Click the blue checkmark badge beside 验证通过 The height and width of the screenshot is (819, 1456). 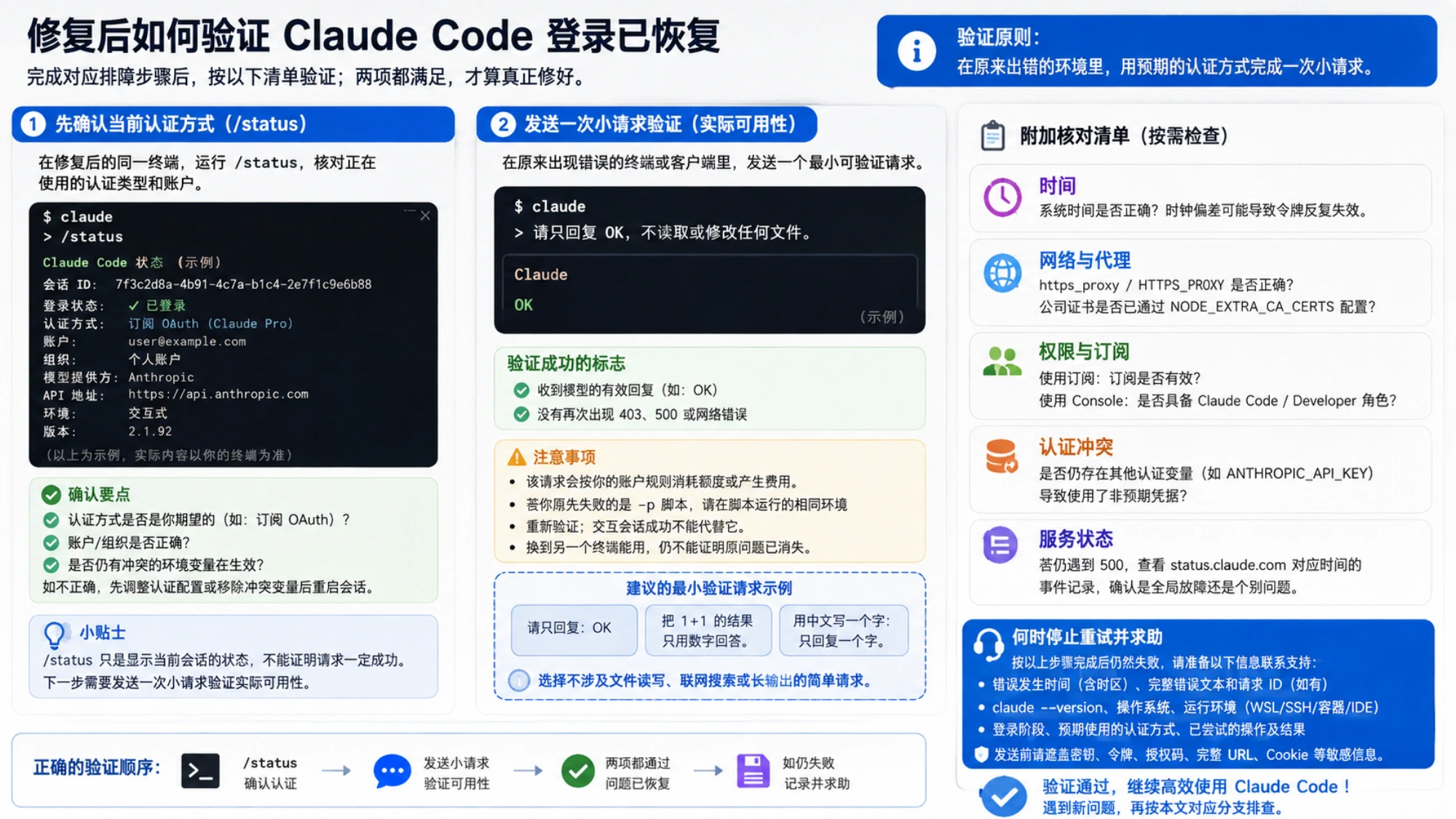1003,796
